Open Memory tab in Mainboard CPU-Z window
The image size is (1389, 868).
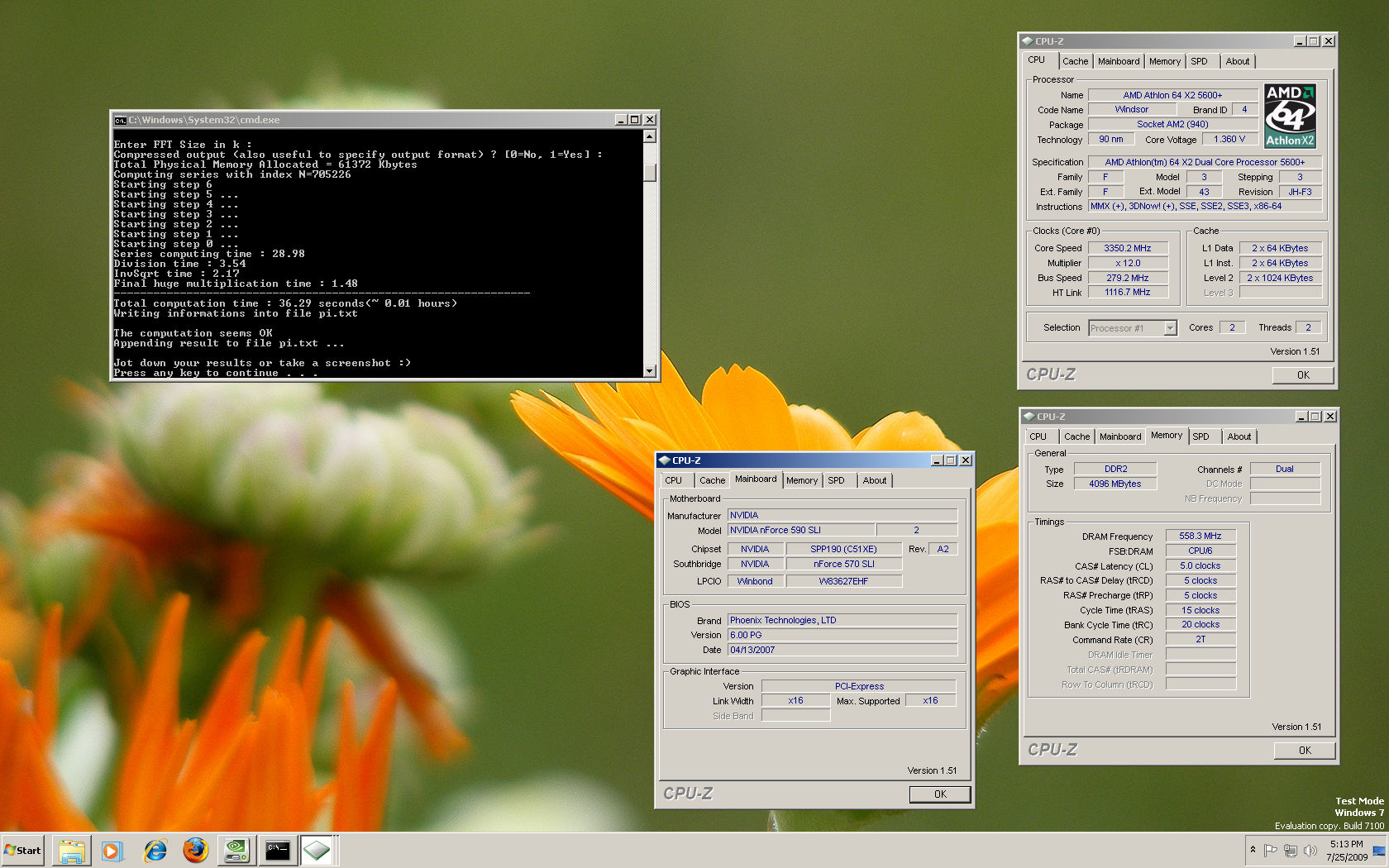pos(802,480)
